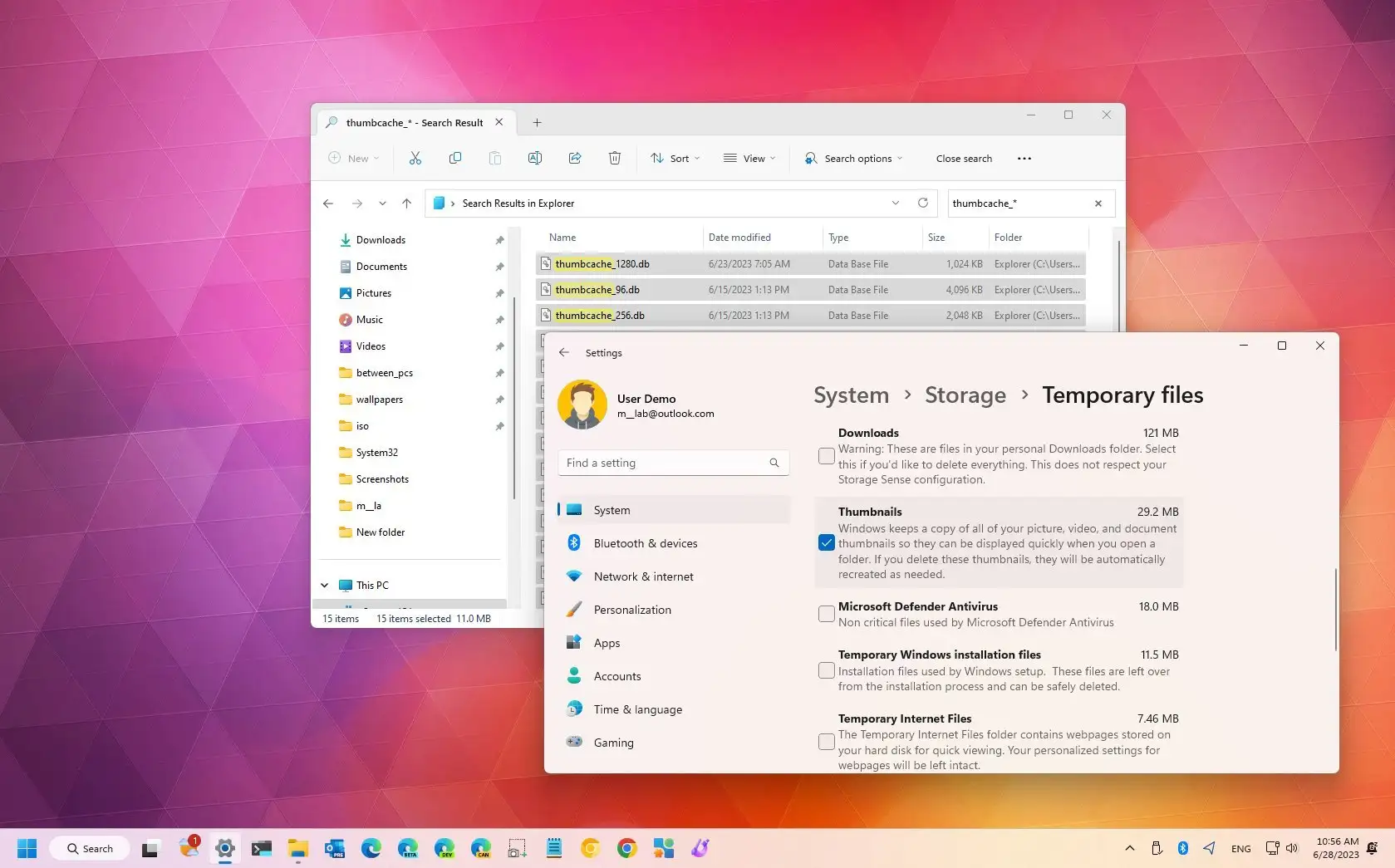Image resolution: width=1395 pixels, height=868 pixels.
Task: Select thumbcache_1280.db file
Action: click(810, 264)
